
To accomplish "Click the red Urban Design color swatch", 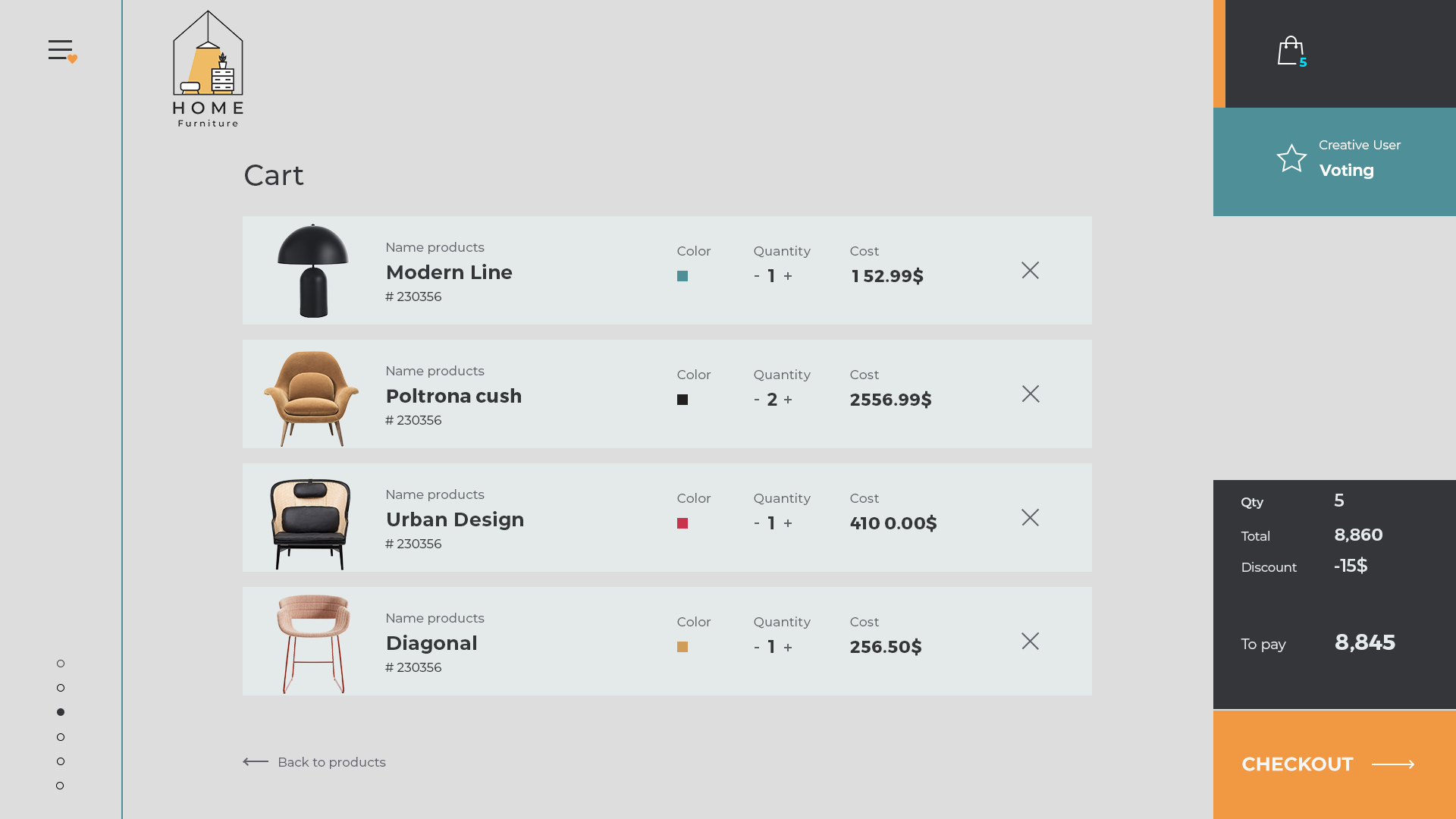I will 682,523.
